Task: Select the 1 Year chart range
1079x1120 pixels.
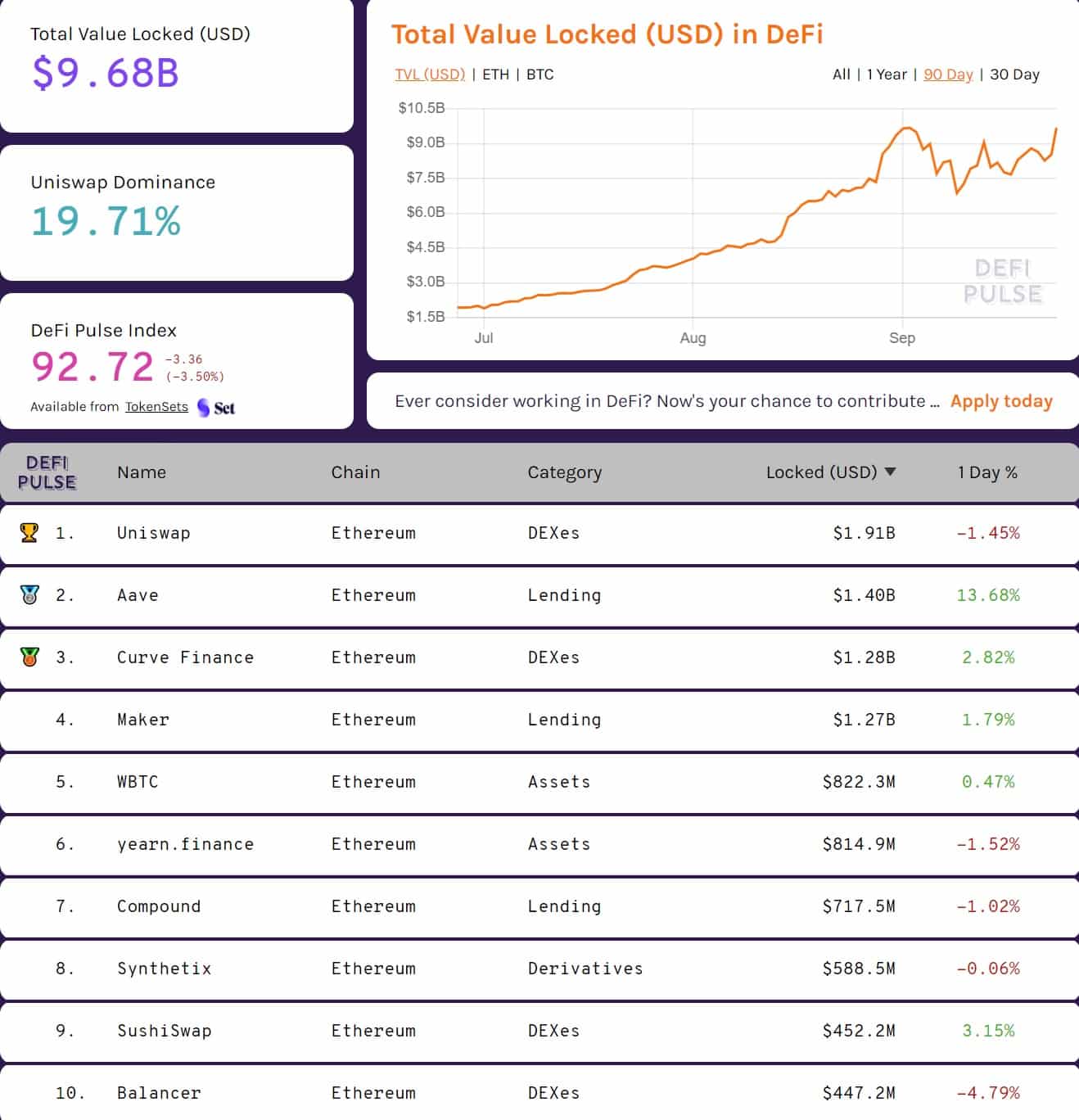Action: 887,75
